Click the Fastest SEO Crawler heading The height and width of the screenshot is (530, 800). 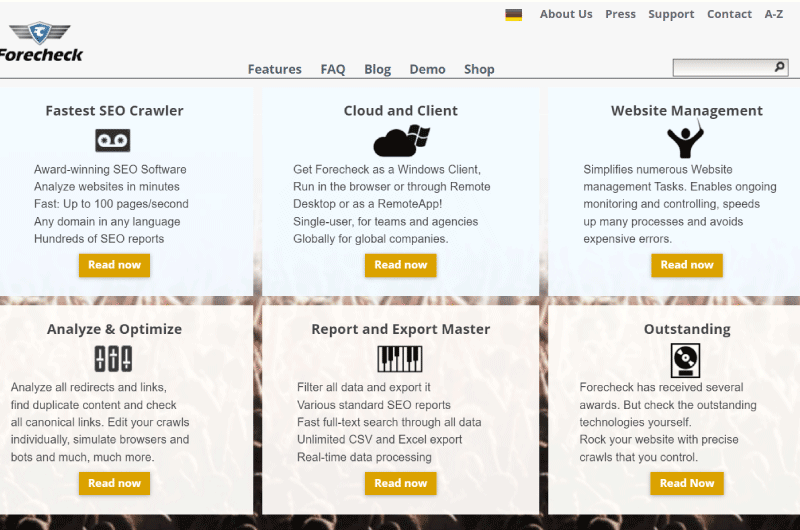pyautogui.click(x=114, y=111)
